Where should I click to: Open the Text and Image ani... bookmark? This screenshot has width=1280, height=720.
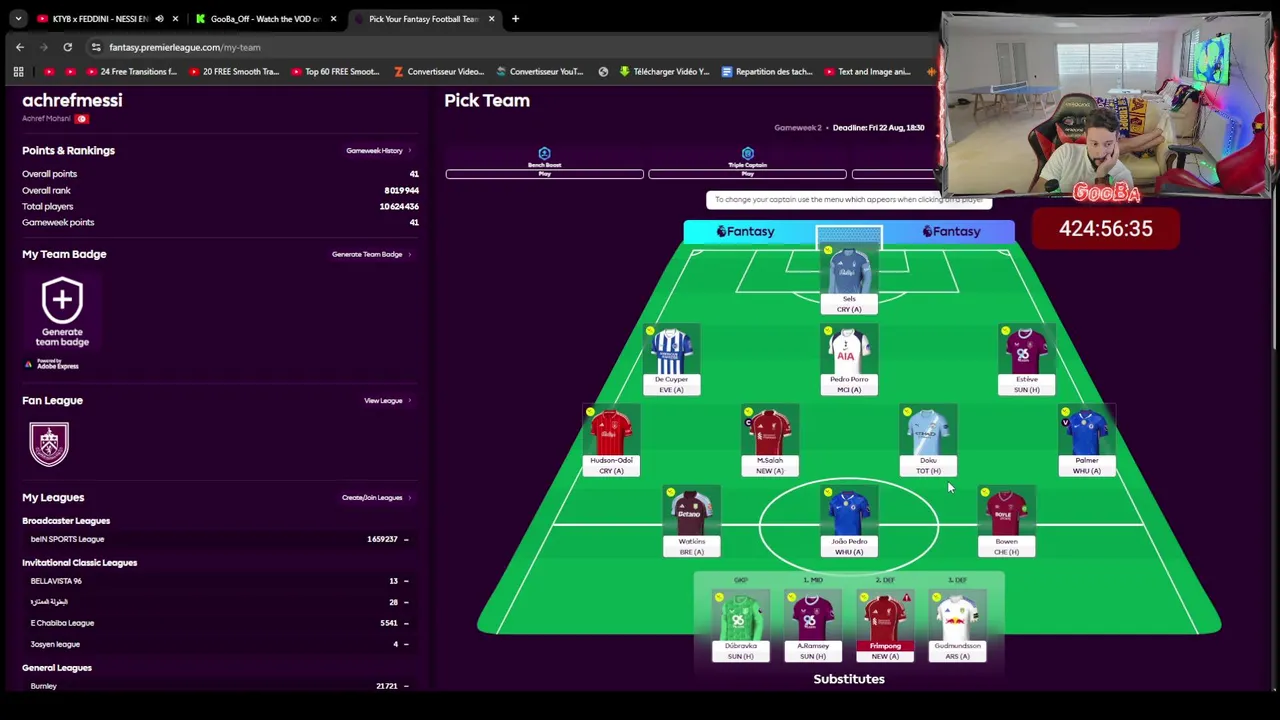(867, 71)
